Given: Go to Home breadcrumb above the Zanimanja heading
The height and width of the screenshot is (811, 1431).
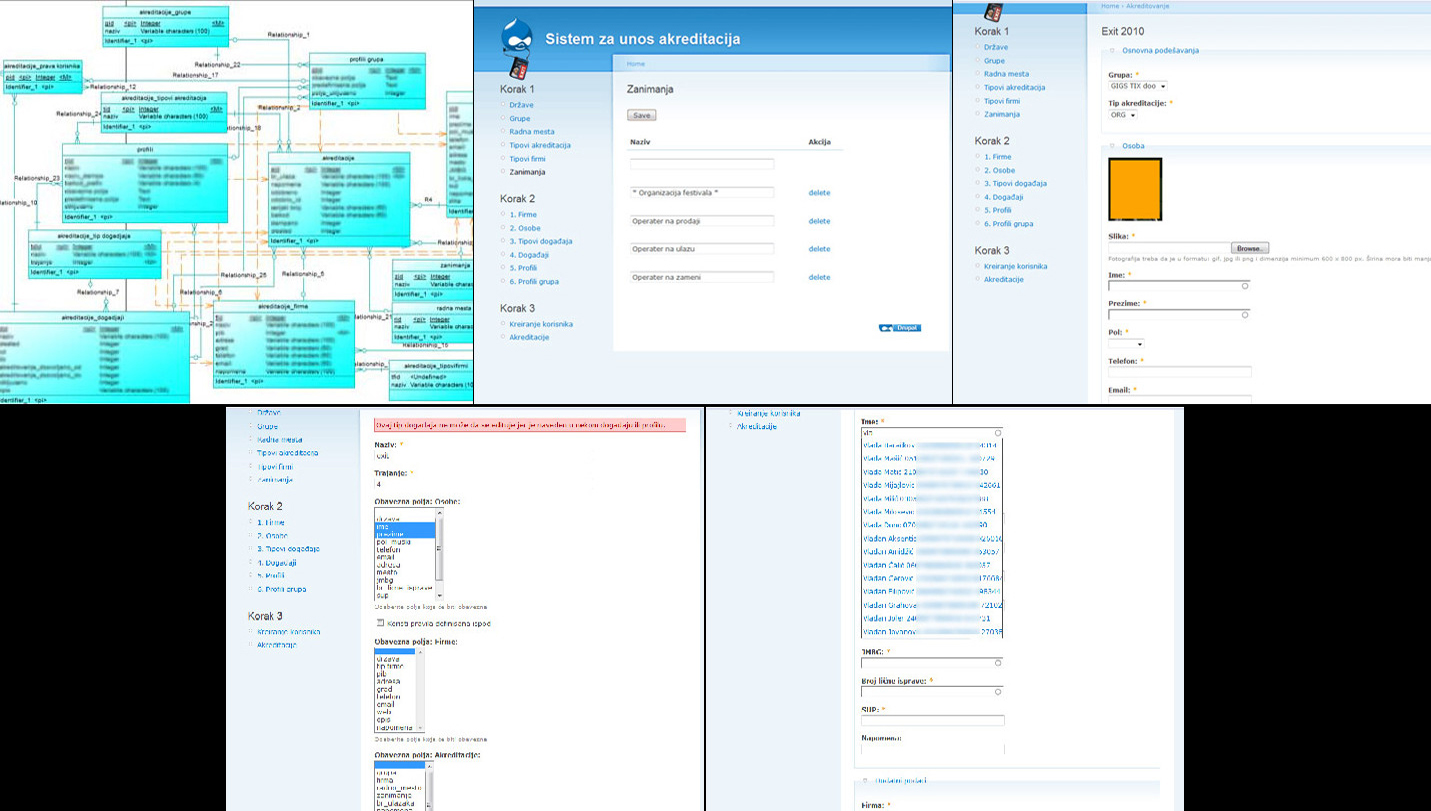Looking at the screenshot, I should [x=635, y=64].
